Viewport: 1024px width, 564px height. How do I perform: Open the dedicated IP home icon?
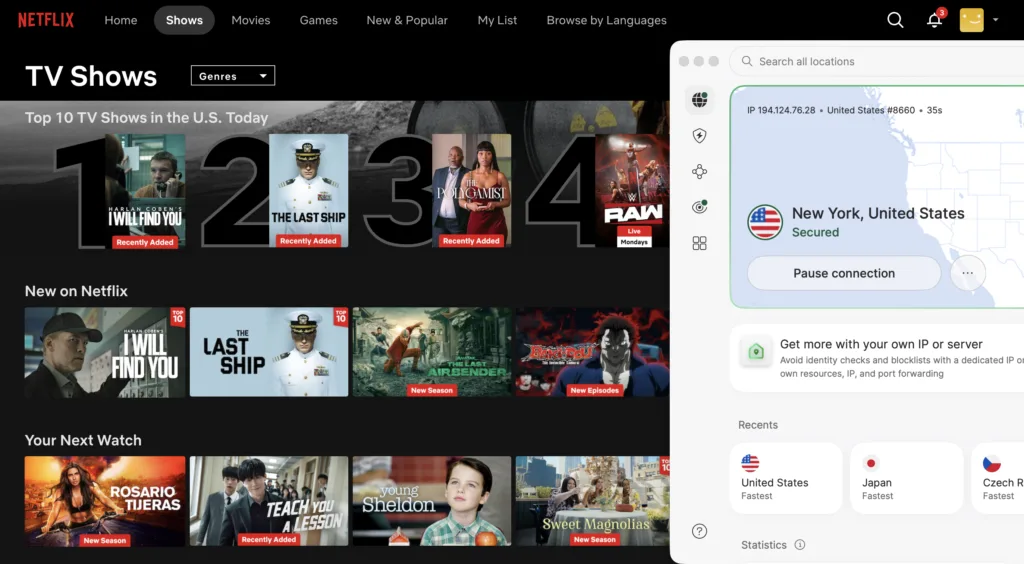coord(756,352)
